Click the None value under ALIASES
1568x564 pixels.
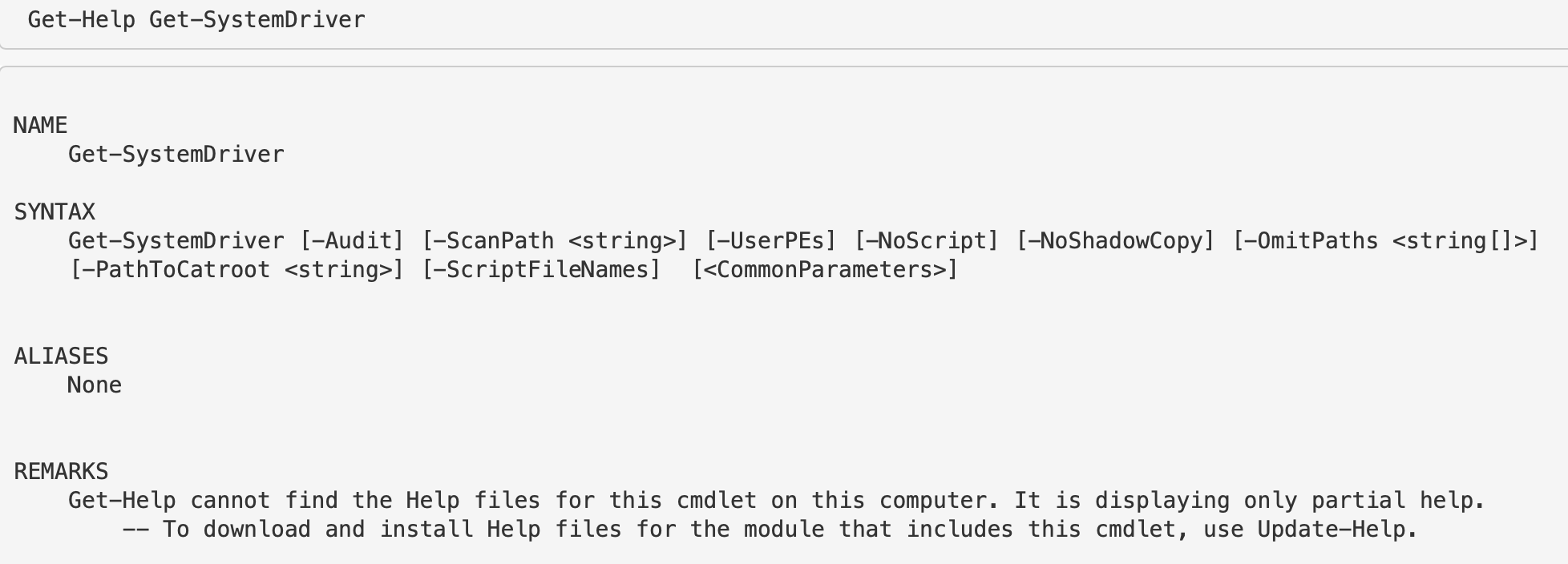click(x=95, y=385)
